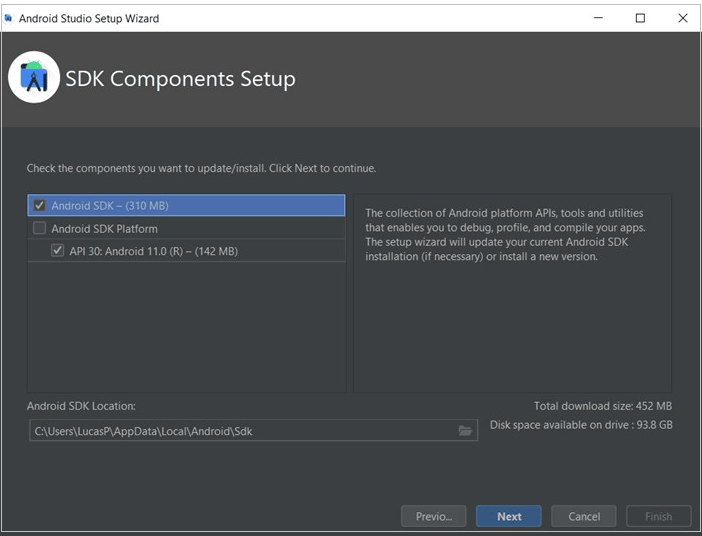Viewport: 702px width, 536px height.
Task: Cancel the SDK components setup
Action: point(584,516)
